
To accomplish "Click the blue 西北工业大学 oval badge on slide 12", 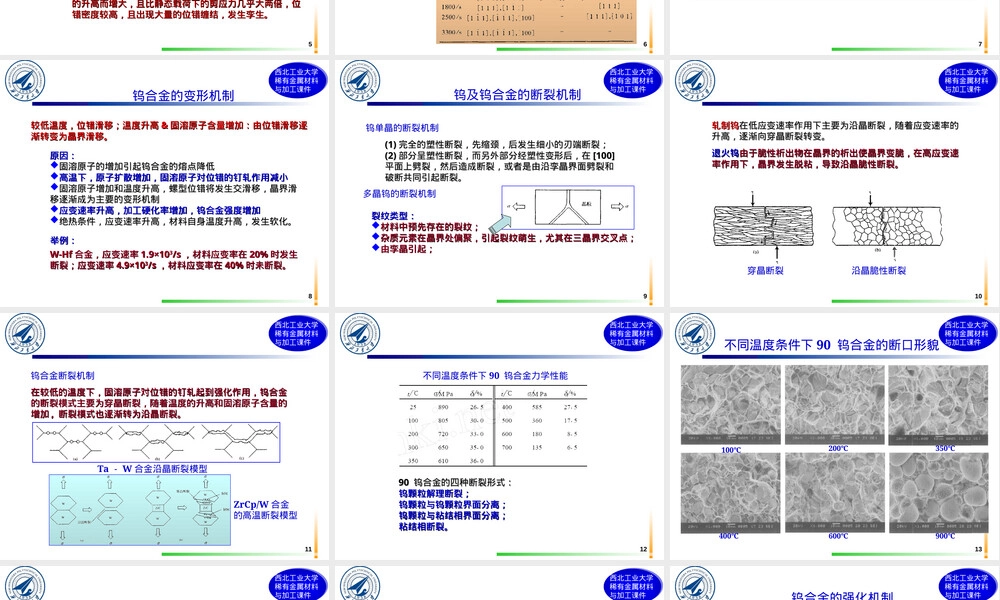I will 632,333.
